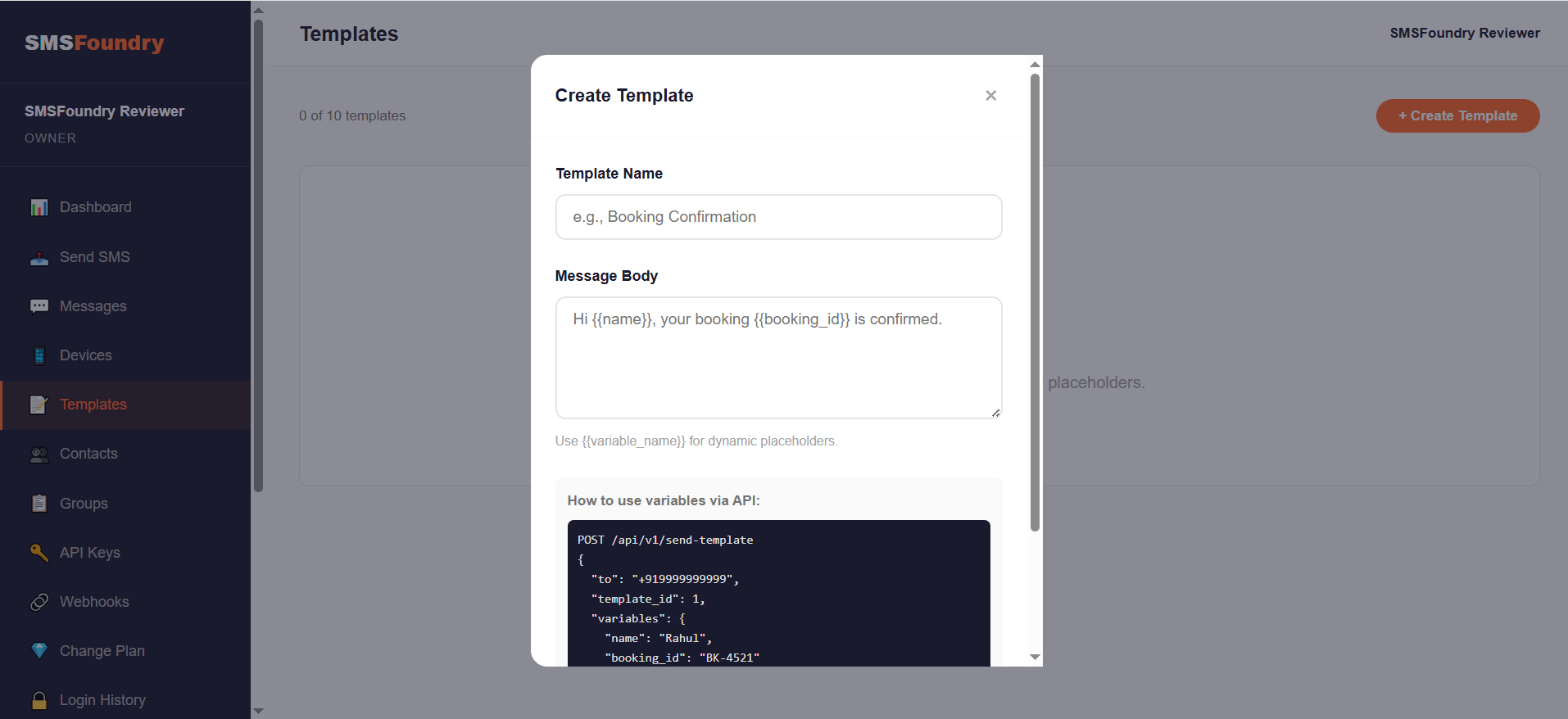Click the POST /api/v1/send-template code line
The width and height of the screenshot is (1568, 719).
pyautogui.click(x=665, y=540)
